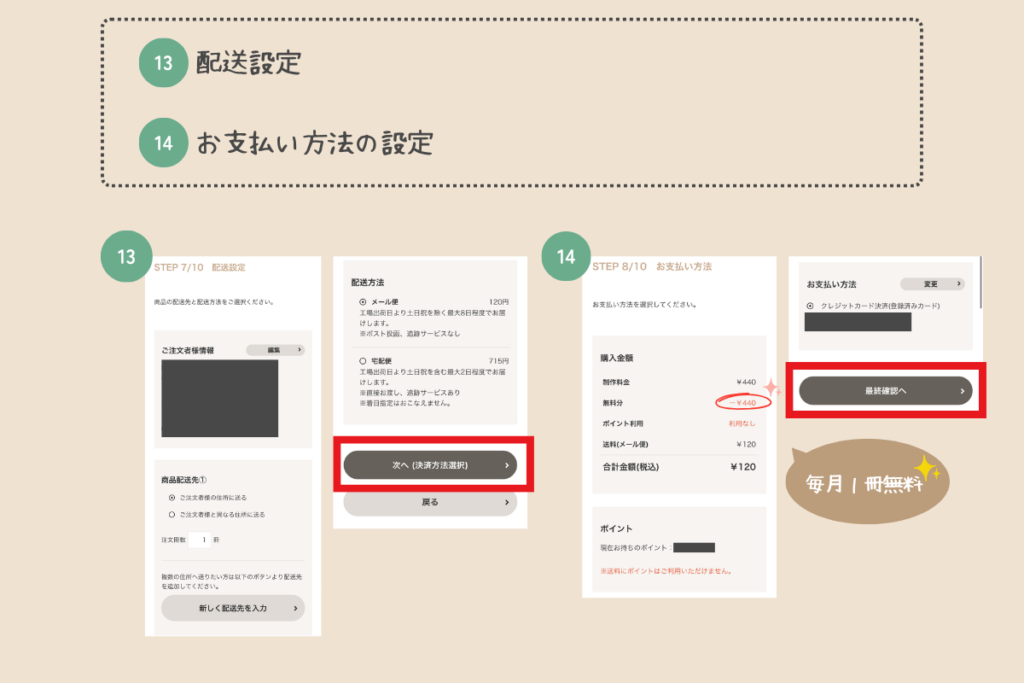
Task: Click 変更 button beside お支払い方法
Action: [932, 284]
